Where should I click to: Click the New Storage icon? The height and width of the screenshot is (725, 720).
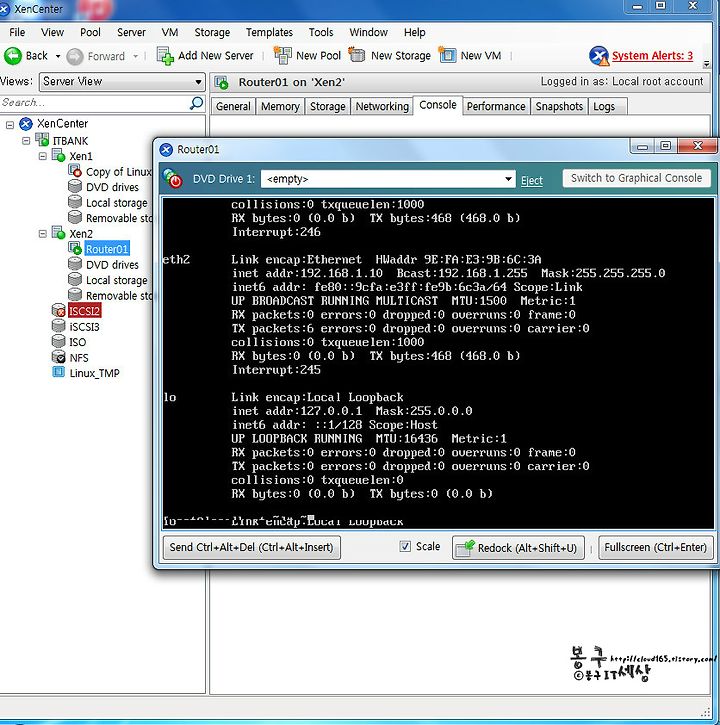point(357,55)
